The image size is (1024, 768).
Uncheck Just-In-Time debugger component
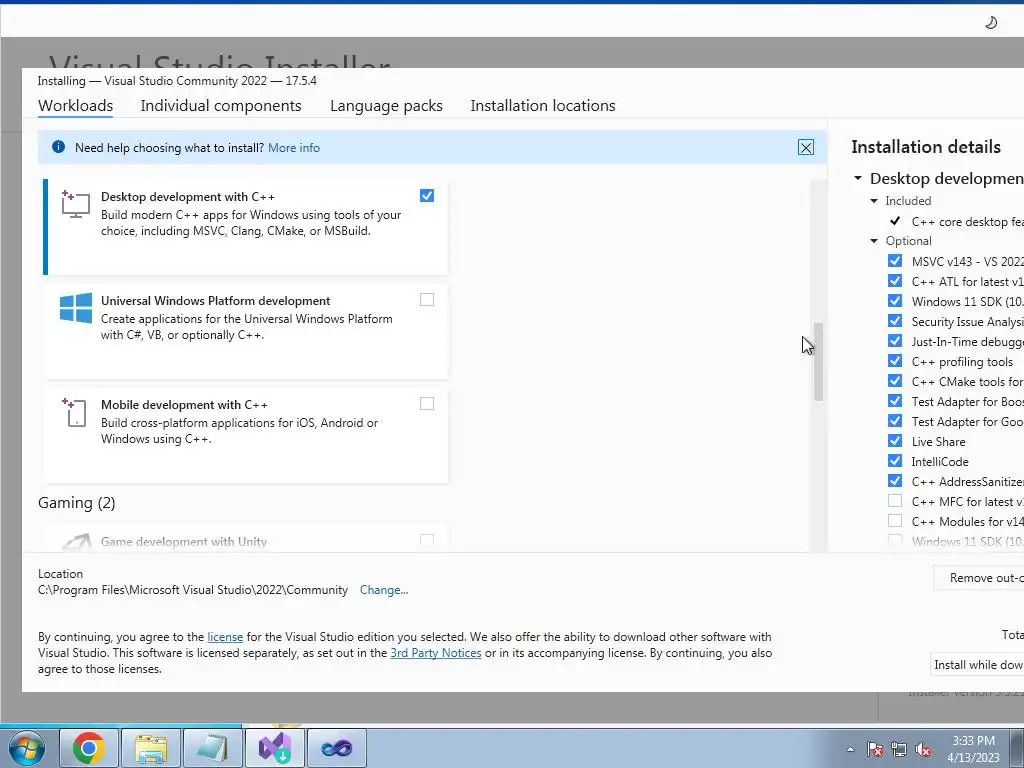tap(895, 341)
